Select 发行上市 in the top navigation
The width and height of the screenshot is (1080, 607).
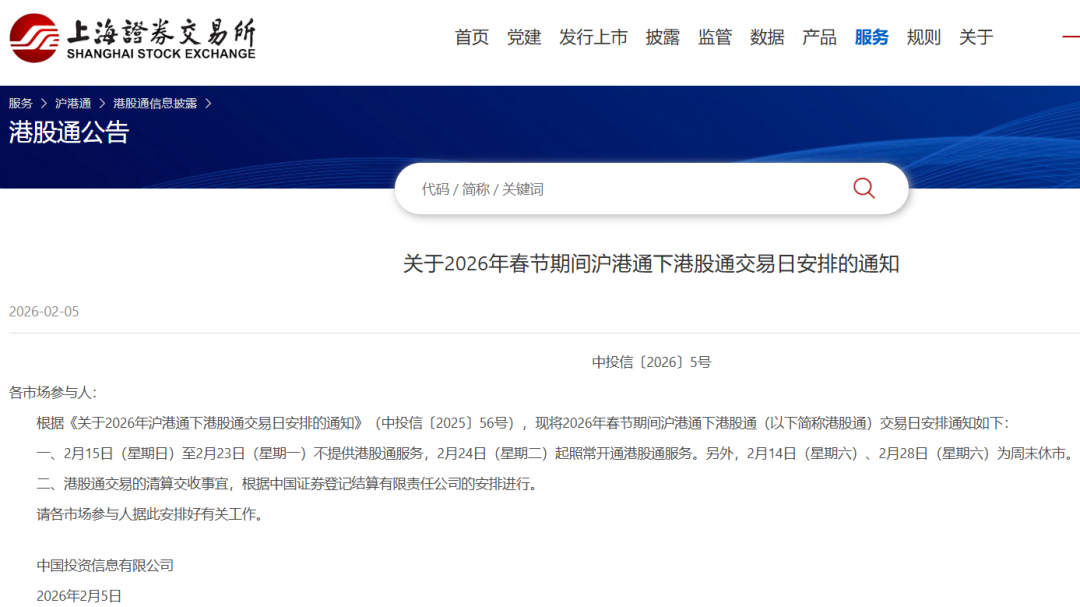pyautogui.click(x=593, y=37)
